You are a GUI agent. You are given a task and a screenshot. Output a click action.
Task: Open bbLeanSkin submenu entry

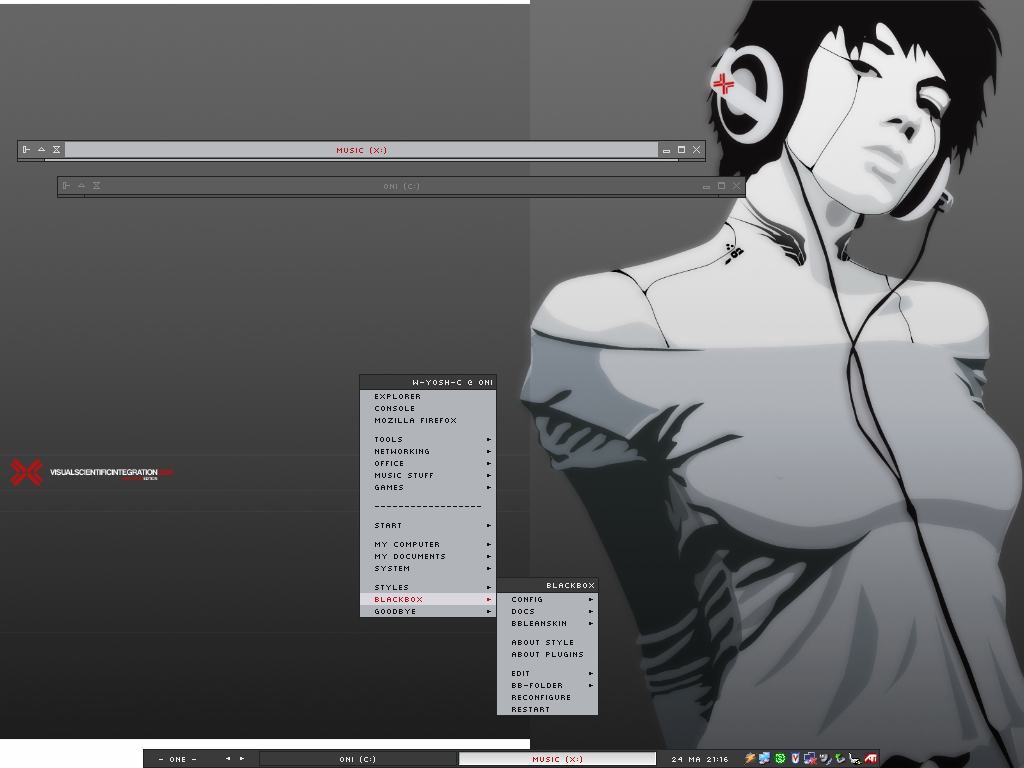[x=547, y=624]
